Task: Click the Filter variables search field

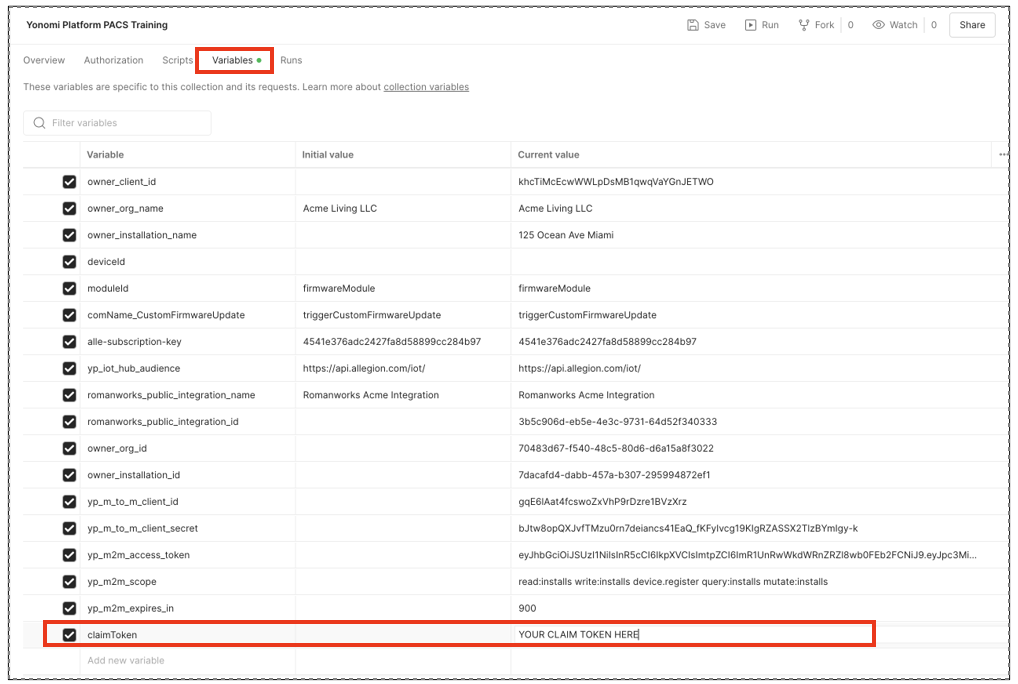Action: [x=125, y=123]
